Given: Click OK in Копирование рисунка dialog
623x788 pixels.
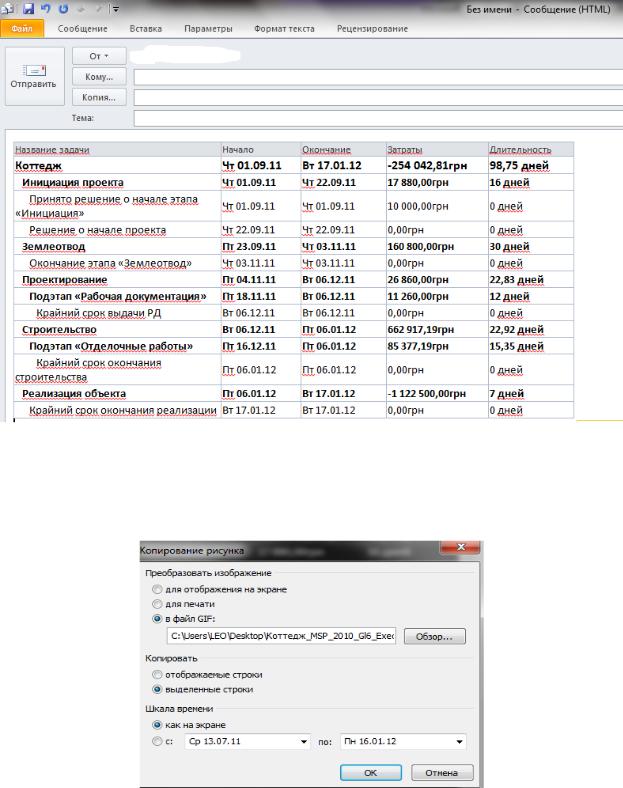Looking at the screenshot, I should point(371,772).
